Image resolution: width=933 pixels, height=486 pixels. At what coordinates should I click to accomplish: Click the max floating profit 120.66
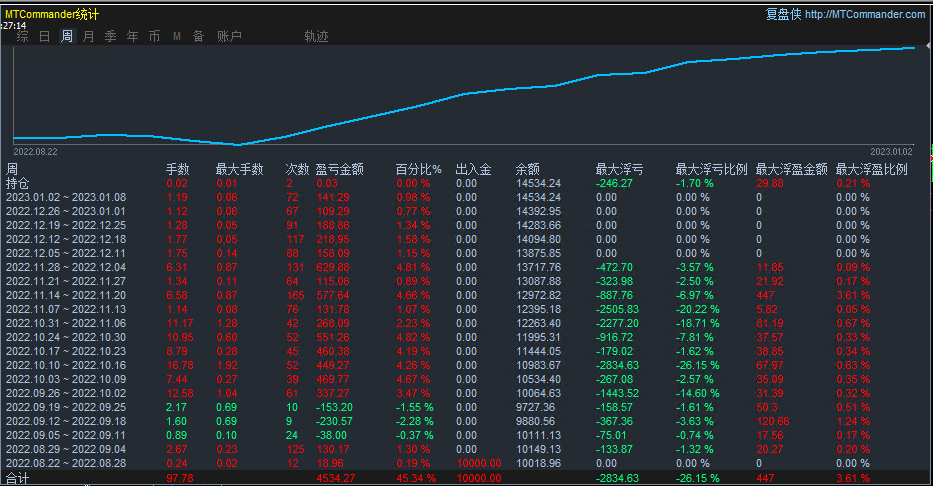pyautogui.click(x=773, y=421)
